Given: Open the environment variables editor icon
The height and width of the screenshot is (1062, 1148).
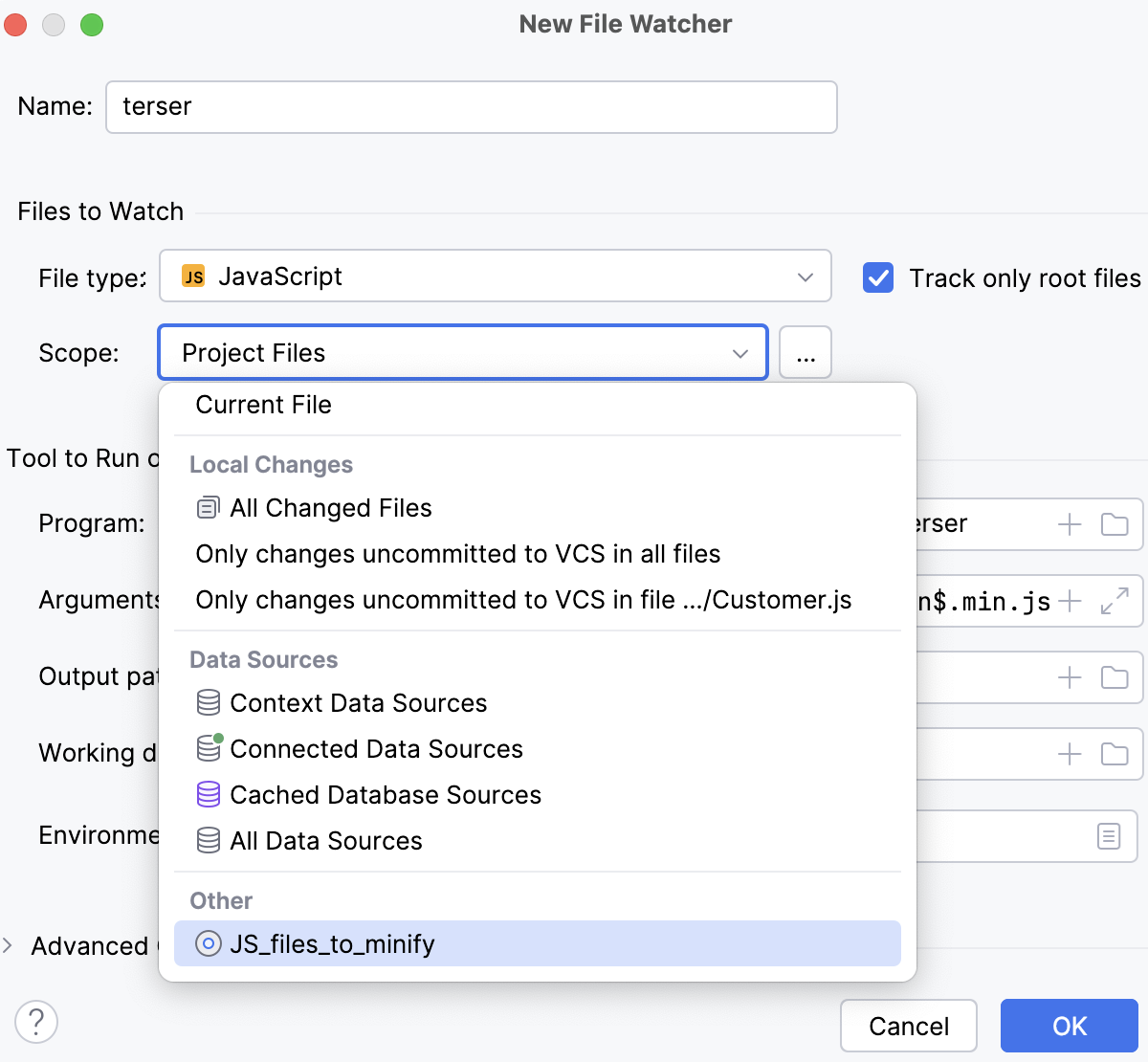Looking at the screenshot, I should coord(1109,836).
